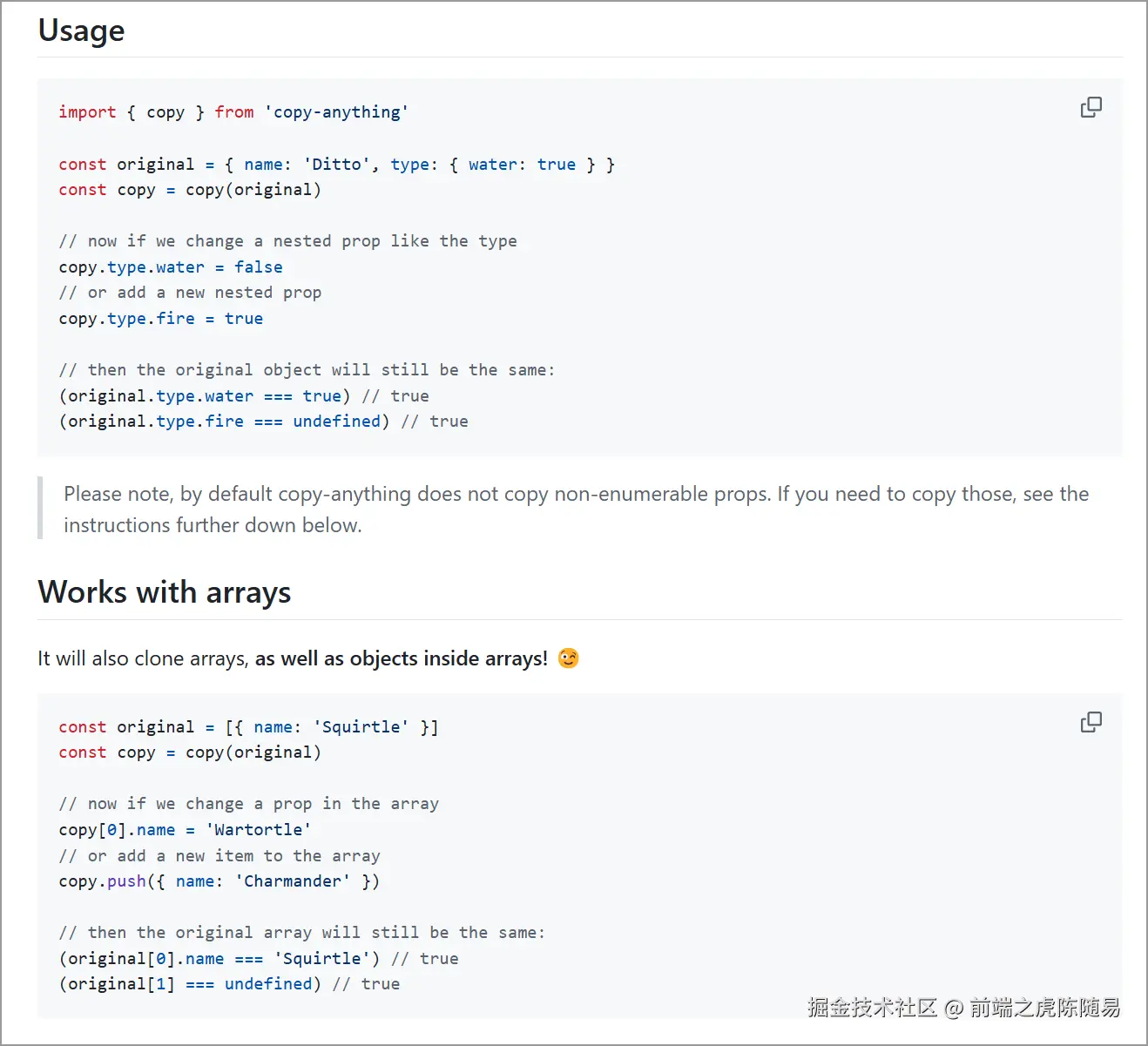This screenshot has height=1046, width=1148.
Task: Click bold text about objects inside arrays
Action: [401, 658]
